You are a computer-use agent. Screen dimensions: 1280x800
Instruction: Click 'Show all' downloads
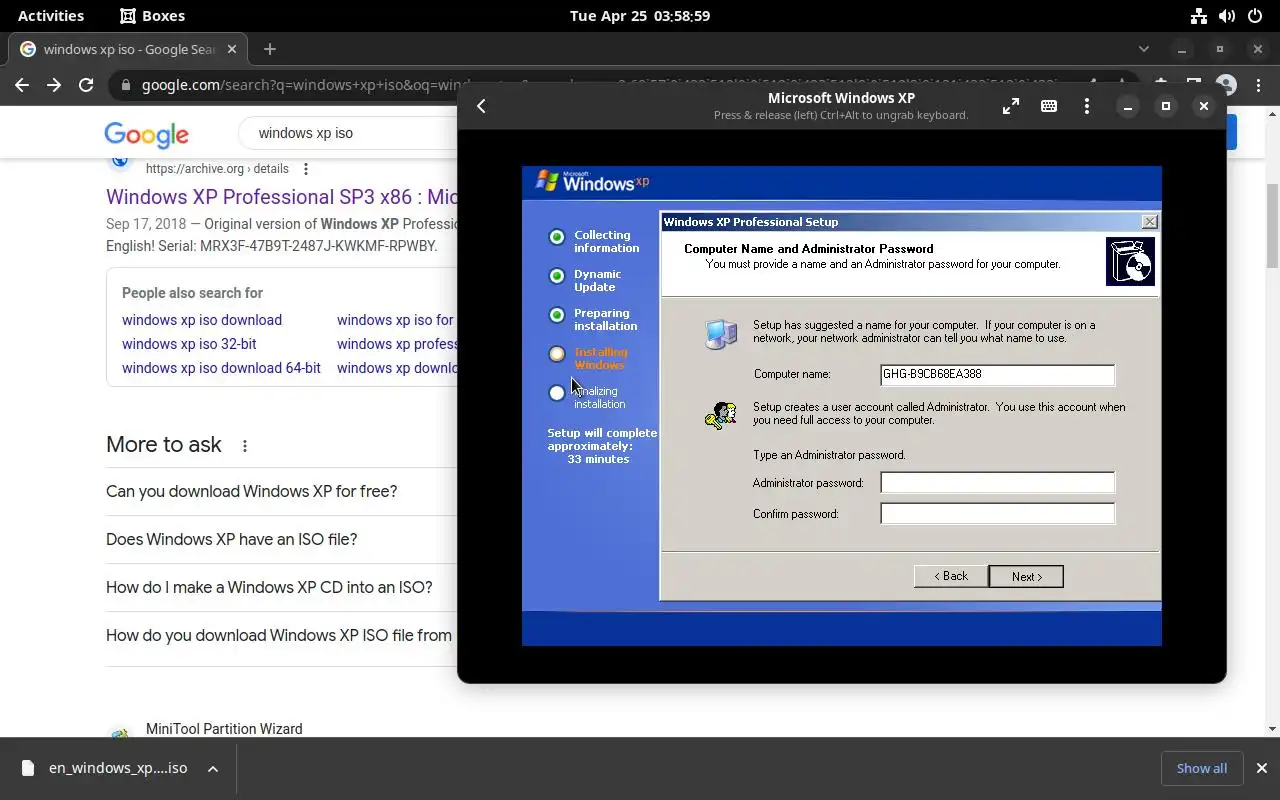click(x=1201, y=768)
